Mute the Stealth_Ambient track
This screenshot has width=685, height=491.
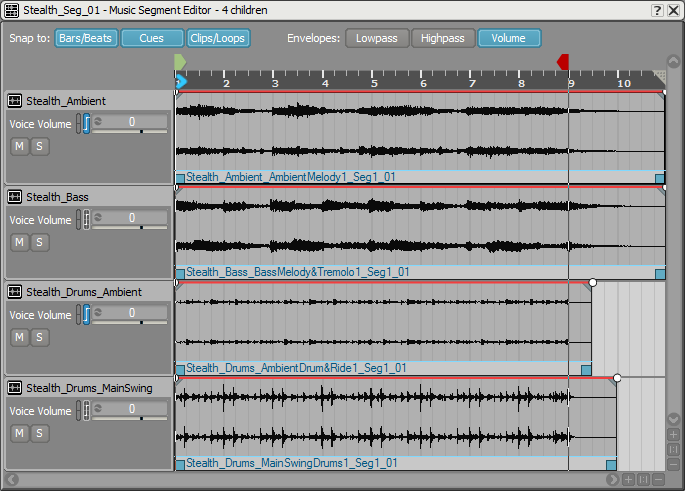pos(20,146)
